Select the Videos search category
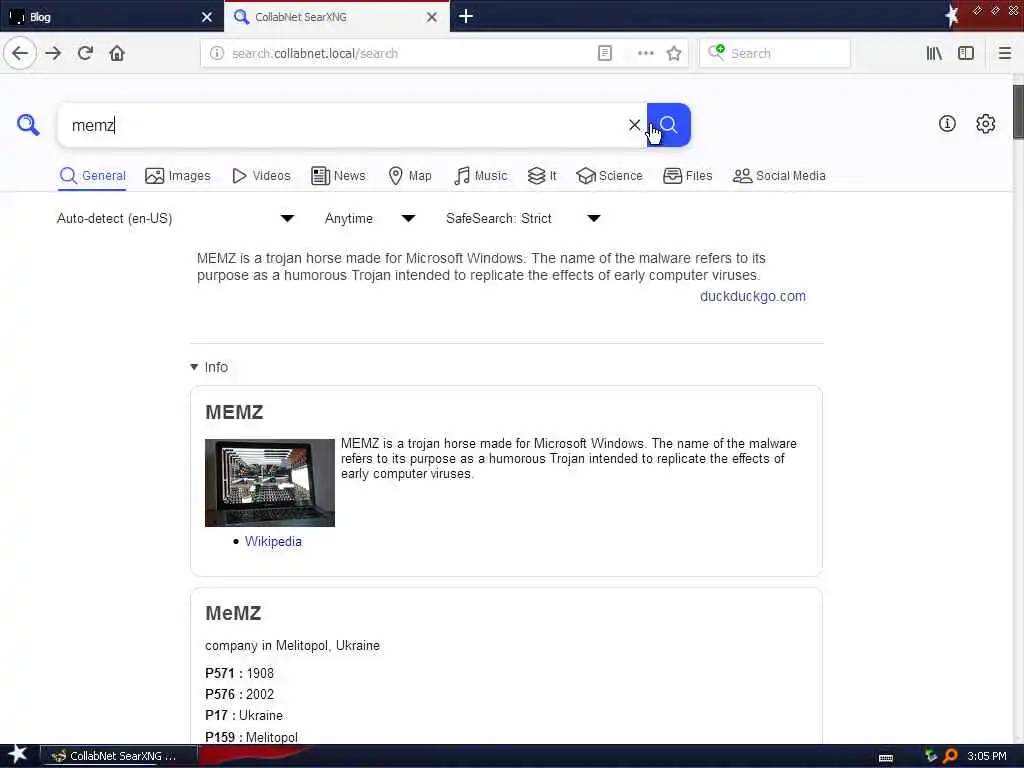The height and width of the screenshot is (768, 1024). coord(261,176)
